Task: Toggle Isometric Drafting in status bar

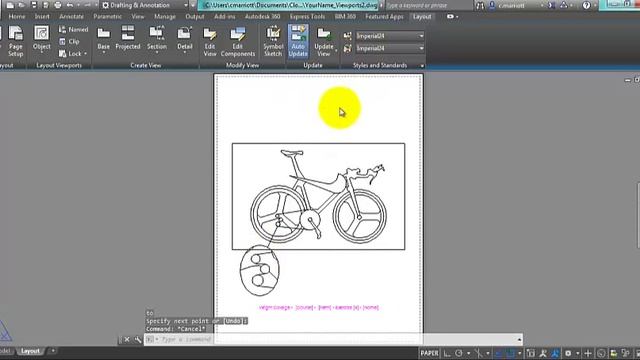Action: 479,353
